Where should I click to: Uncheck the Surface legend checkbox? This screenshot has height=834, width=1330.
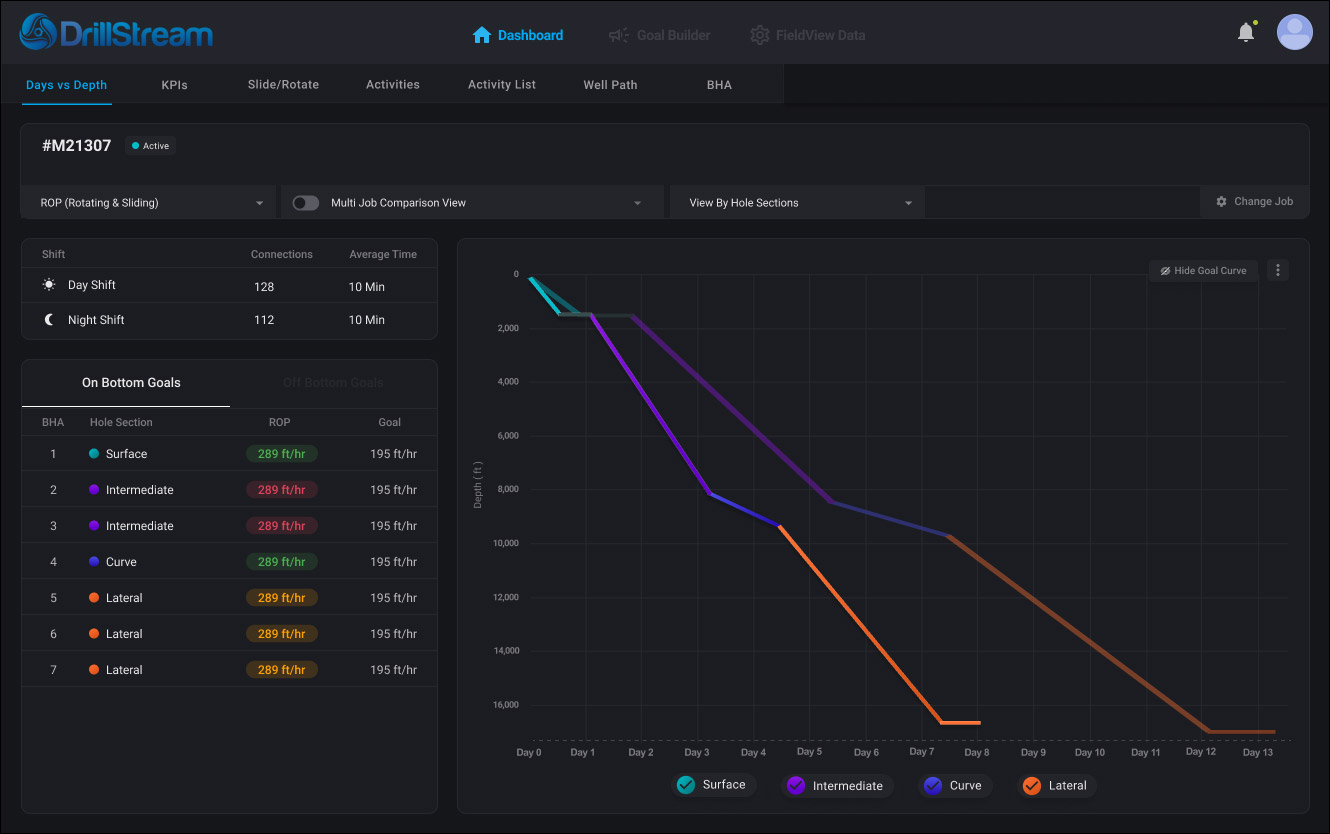[686, 785]
